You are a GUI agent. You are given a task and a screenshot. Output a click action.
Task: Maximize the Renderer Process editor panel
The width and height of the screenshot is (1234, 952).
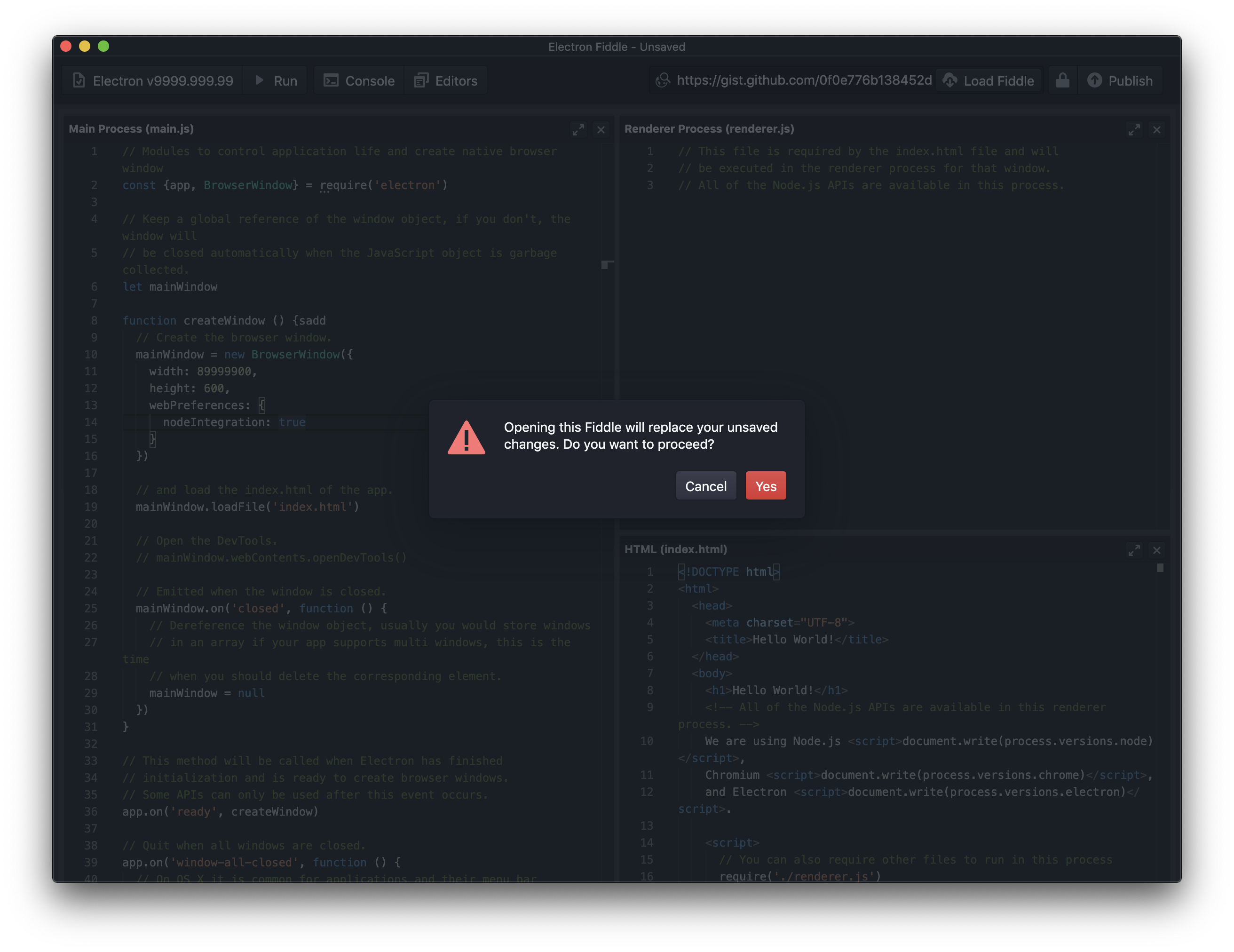1134,130
